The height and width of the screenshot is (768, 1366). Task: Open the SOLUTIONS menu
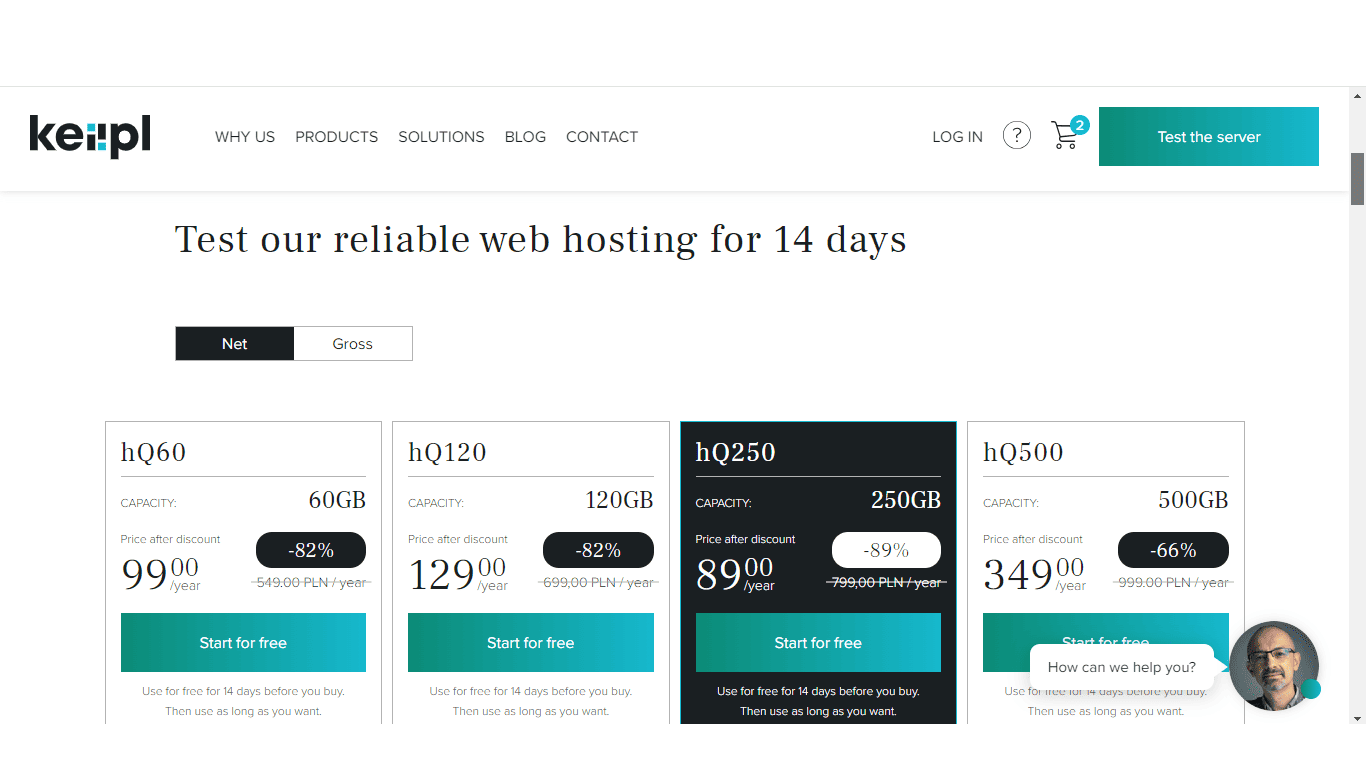pos(441,137)
